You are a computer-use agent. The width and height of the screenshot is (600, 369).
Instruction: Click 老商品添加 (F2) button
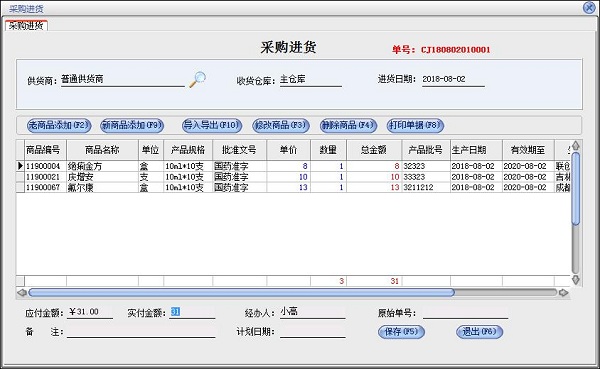point(59,125)
